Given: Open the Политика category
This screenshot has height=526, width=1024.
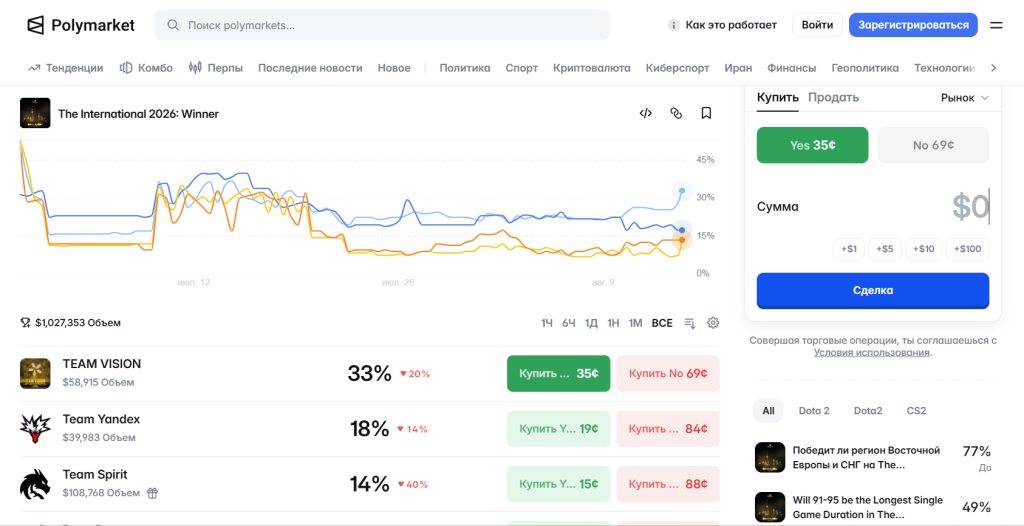Looking at the screenshot, I should 465,68.
